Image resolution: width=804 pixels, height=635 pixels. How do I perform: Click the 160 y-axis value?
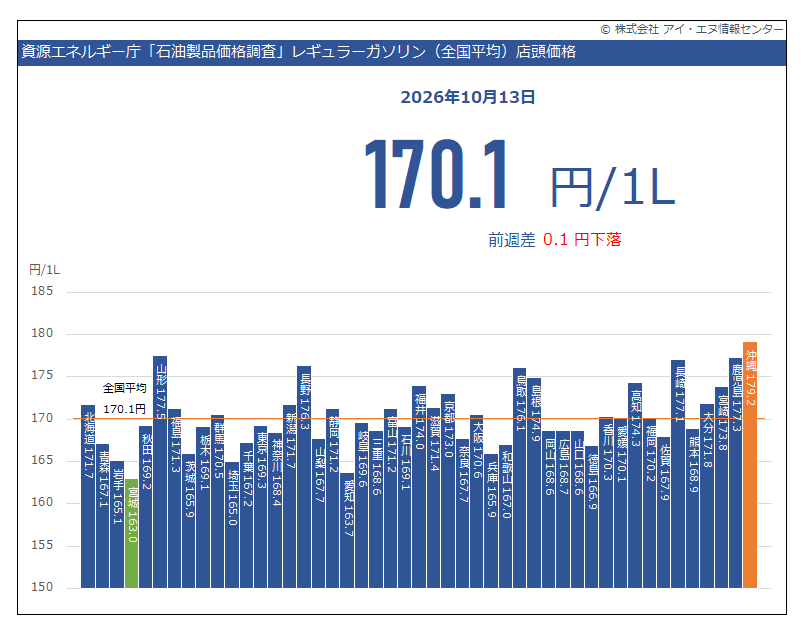point(42,502)
